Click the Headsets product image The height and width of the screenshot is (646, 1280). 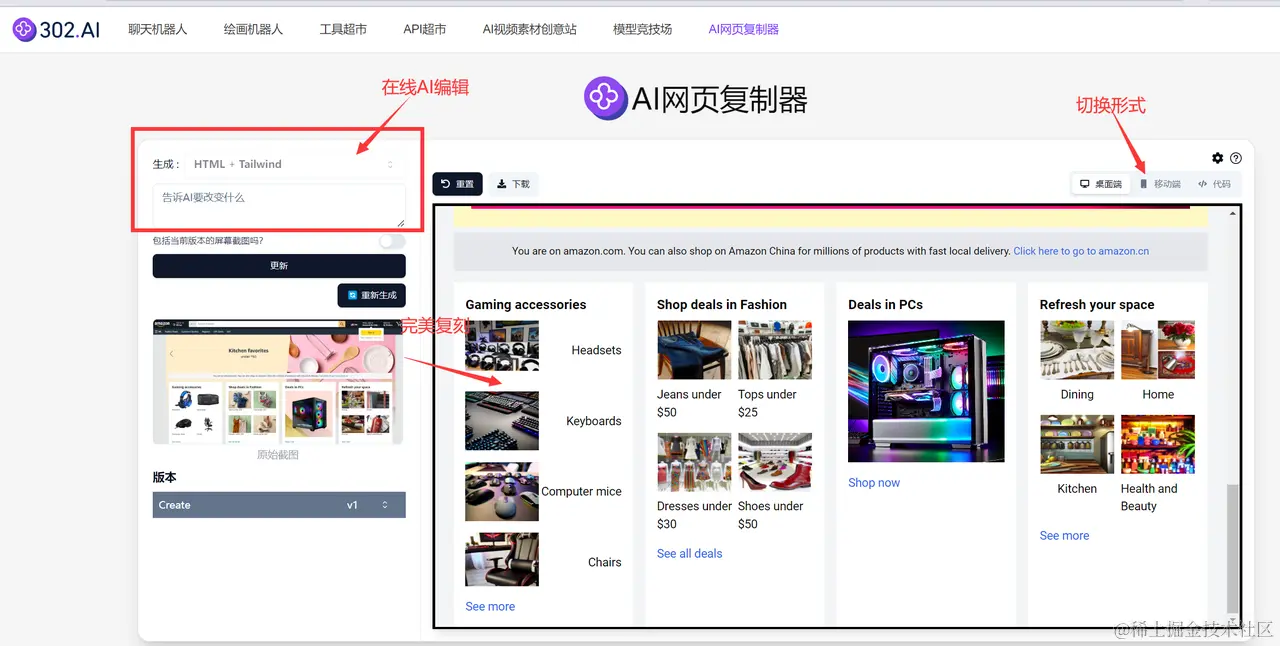502,346
